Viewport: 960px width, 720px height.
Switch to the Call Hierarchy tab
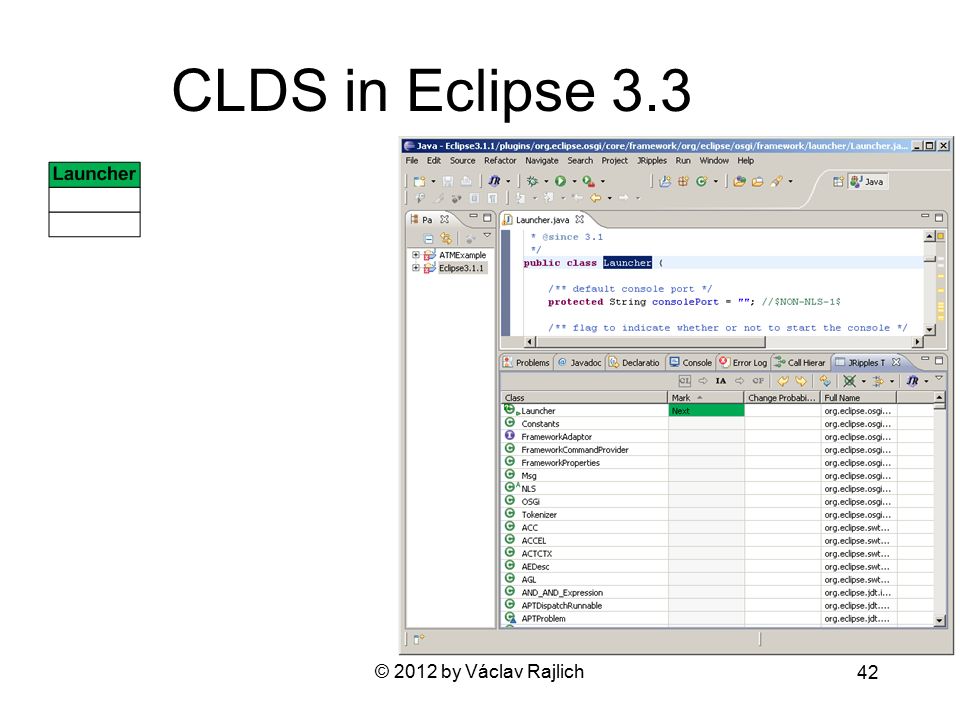click(x=799, y=362)
